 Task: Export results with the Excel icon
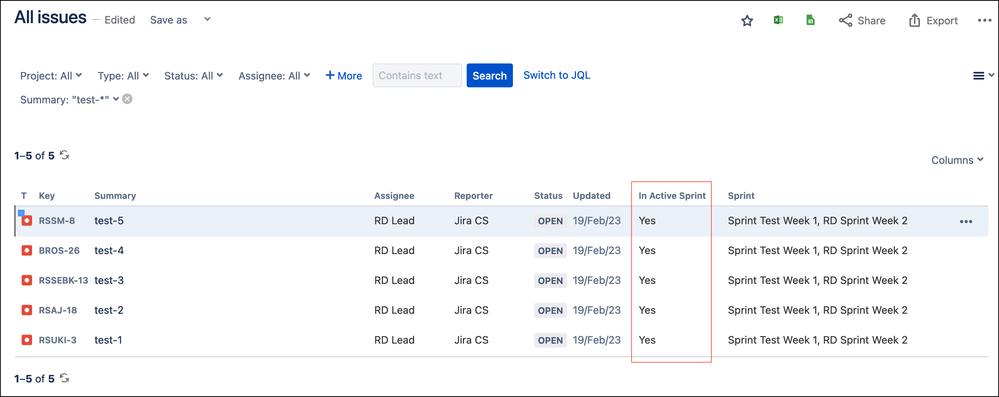778,20
